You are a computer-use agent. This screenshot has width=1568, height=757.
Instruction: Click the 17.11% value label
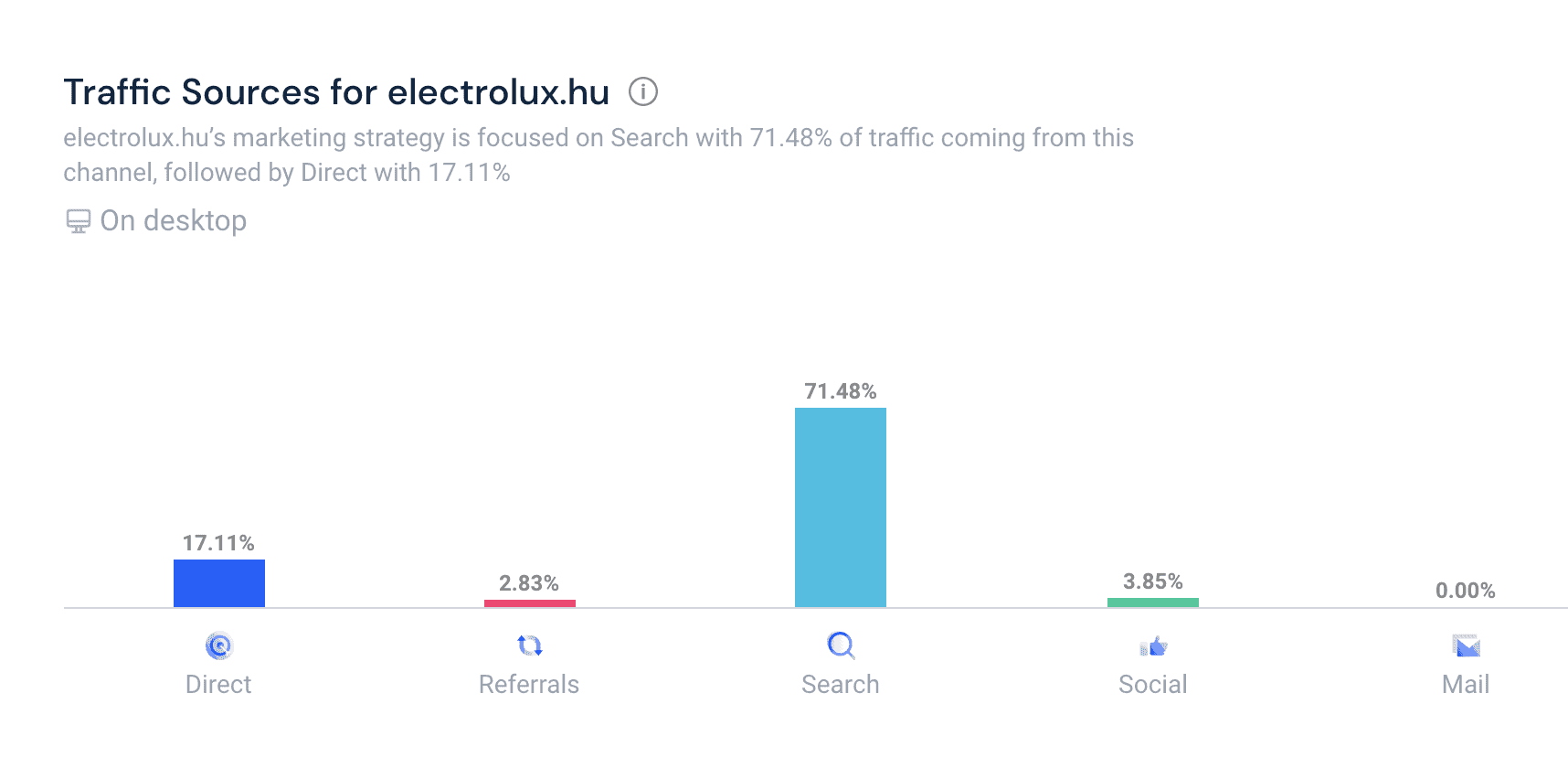point(218,543)
